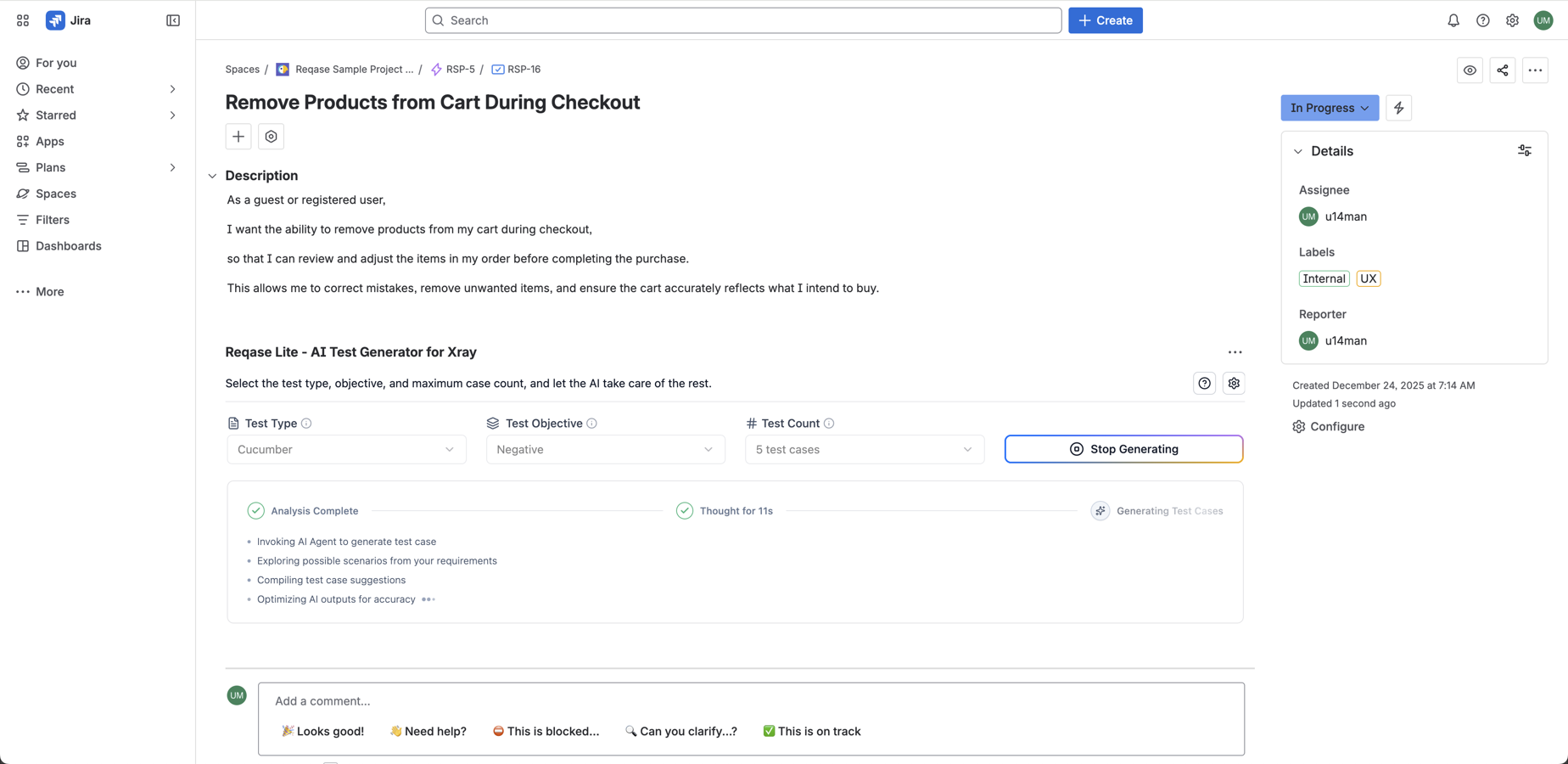Screen dimensions: 1568x764
Task: Change status via In Progress dropdown
Action: point(1329,108)
